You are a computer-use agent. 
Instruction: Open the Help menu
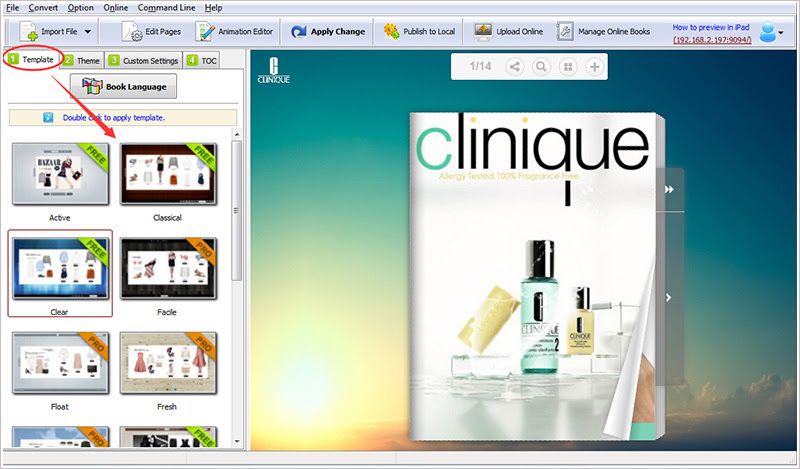[213, 8]
